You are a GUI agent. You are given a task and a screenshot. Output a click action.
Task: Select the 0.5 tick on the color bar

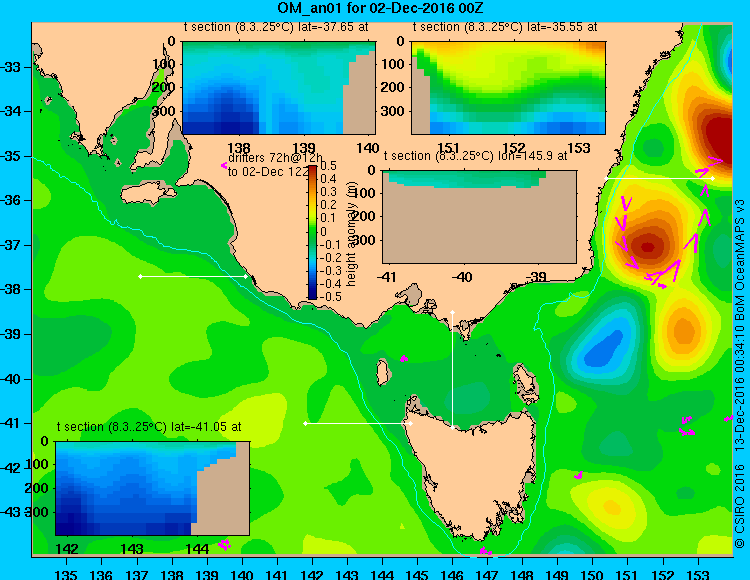(329, 166)
